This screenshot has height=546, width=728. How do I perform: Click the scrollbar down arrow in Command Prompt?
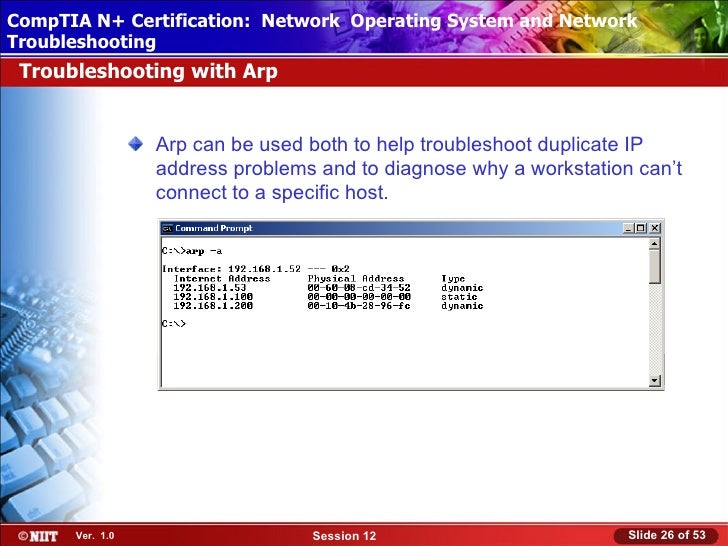(655, 381)
